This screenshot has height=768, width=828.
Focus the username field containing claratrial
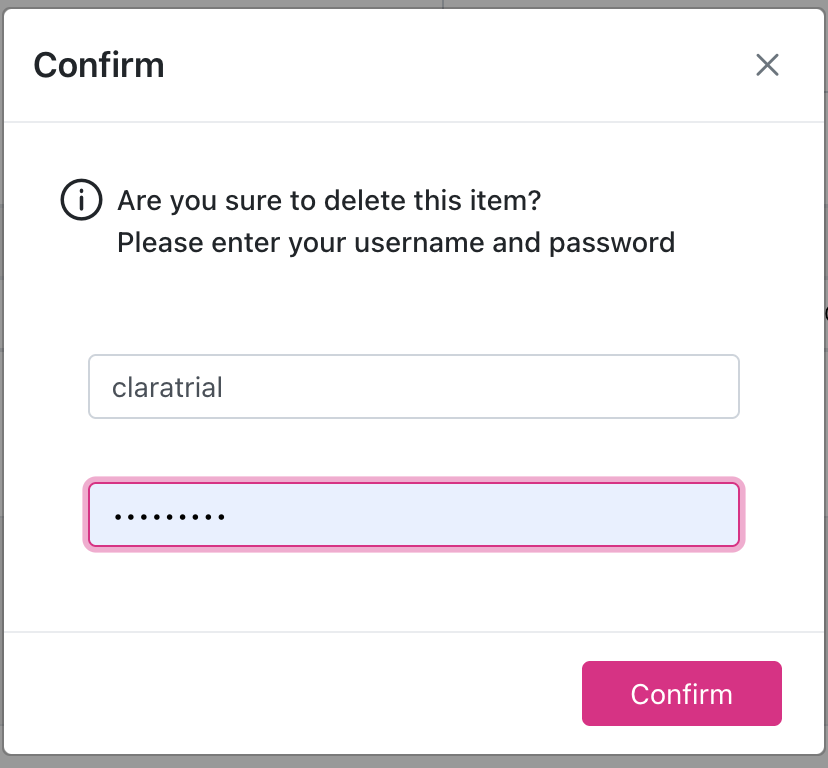pyautogui.click(x=413, y=386)
